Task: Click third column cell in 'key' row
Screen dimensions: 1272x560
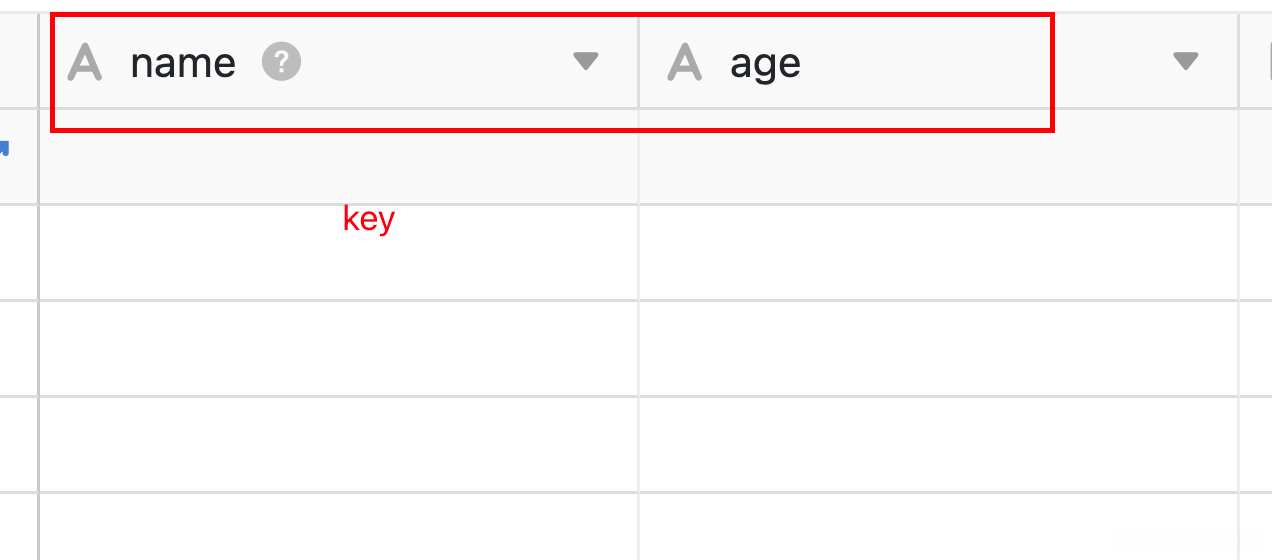Action: pyautogui.click(x=1256, y=252)
